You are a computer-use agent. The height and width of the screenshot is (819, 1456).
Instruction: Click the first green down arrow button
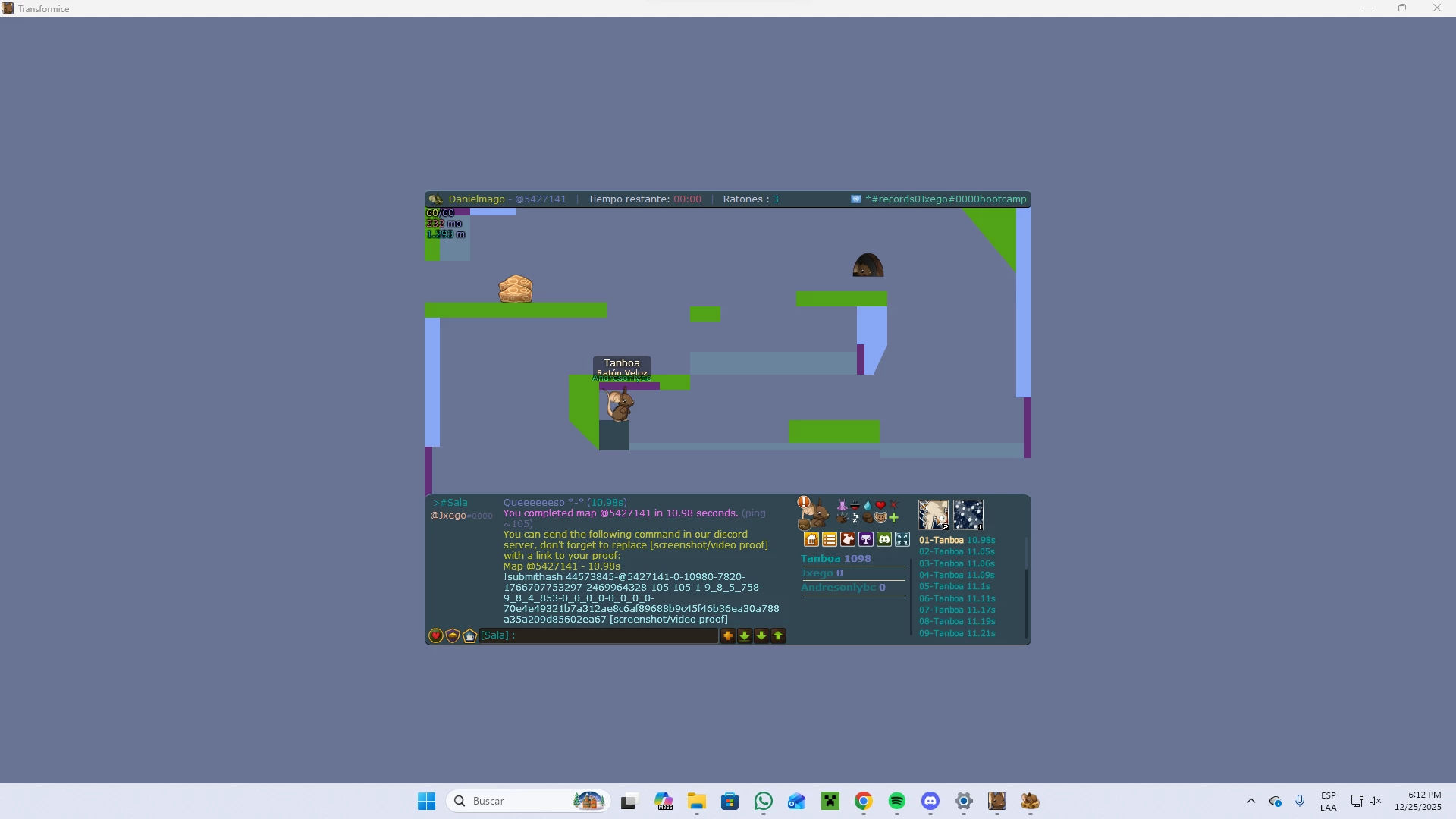(745, 635)
